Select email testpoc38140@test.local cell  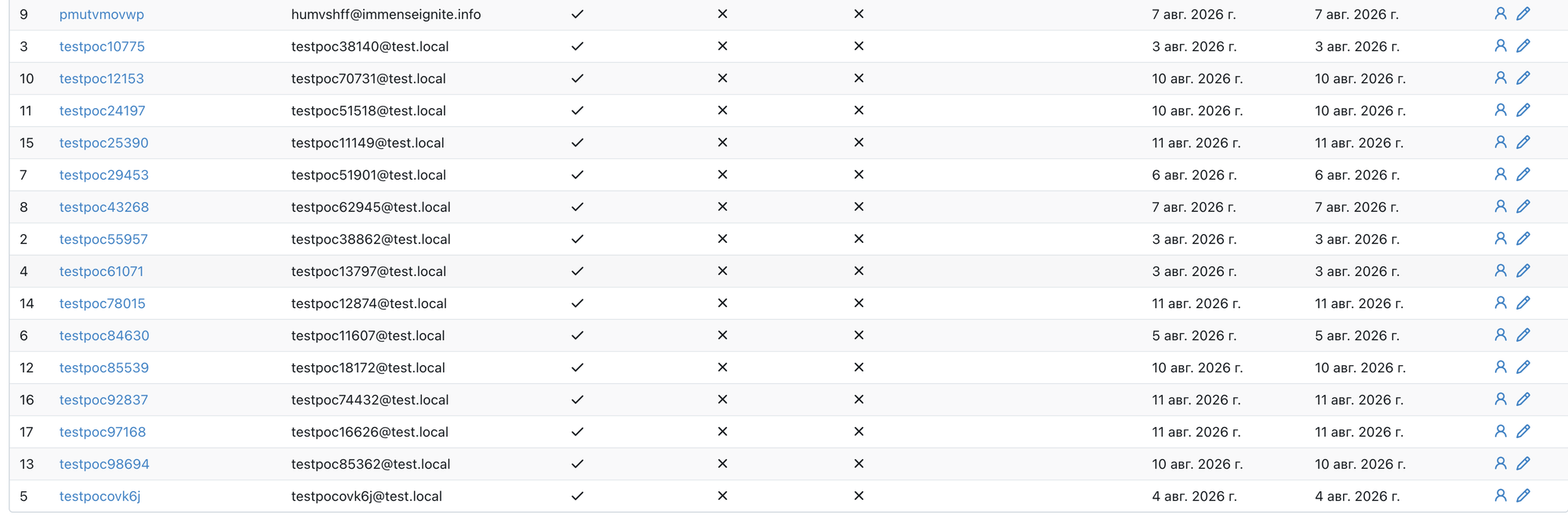pyautogui.click(x=369, y=46)
